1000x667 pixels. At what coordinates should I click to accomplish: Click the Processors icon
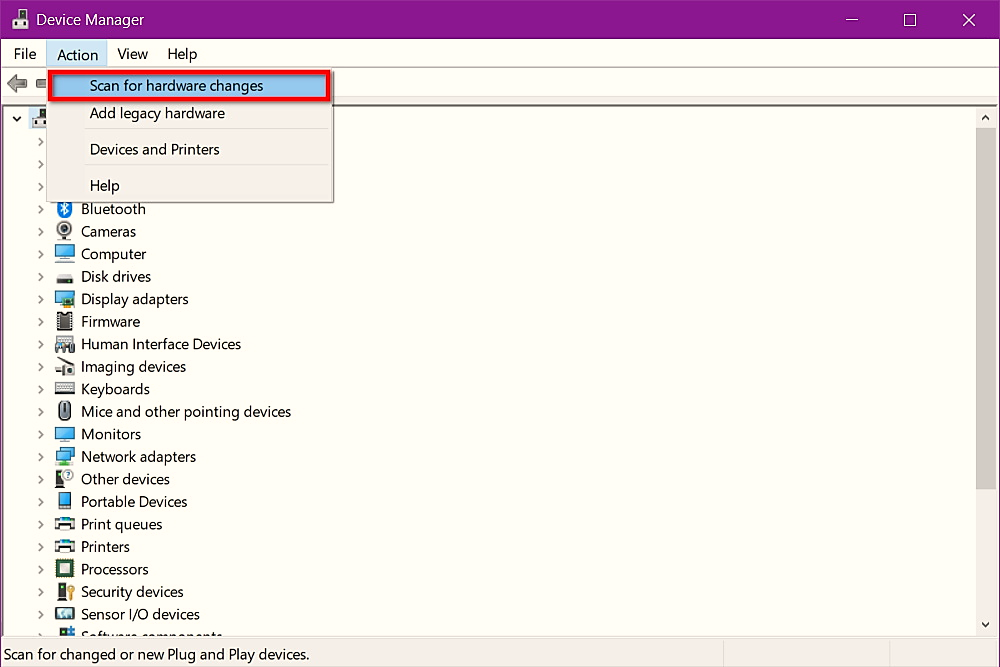coord(64,569)
